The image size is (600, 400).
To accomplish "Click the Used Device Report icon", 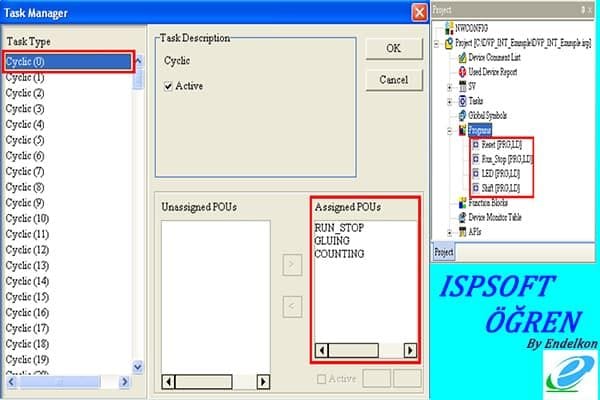I will (x=463, y=73).
